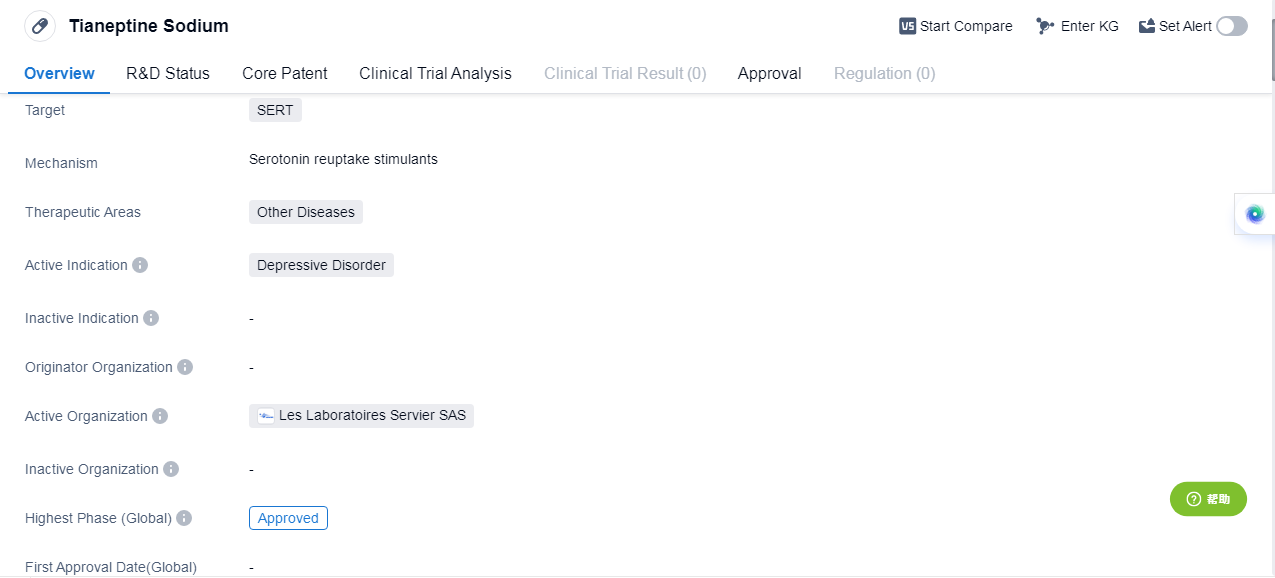The image size is (1275, 578).
Task: Click the Depressive Disorder indication tag
Action: pyautogui.click(x=321, y=265)
